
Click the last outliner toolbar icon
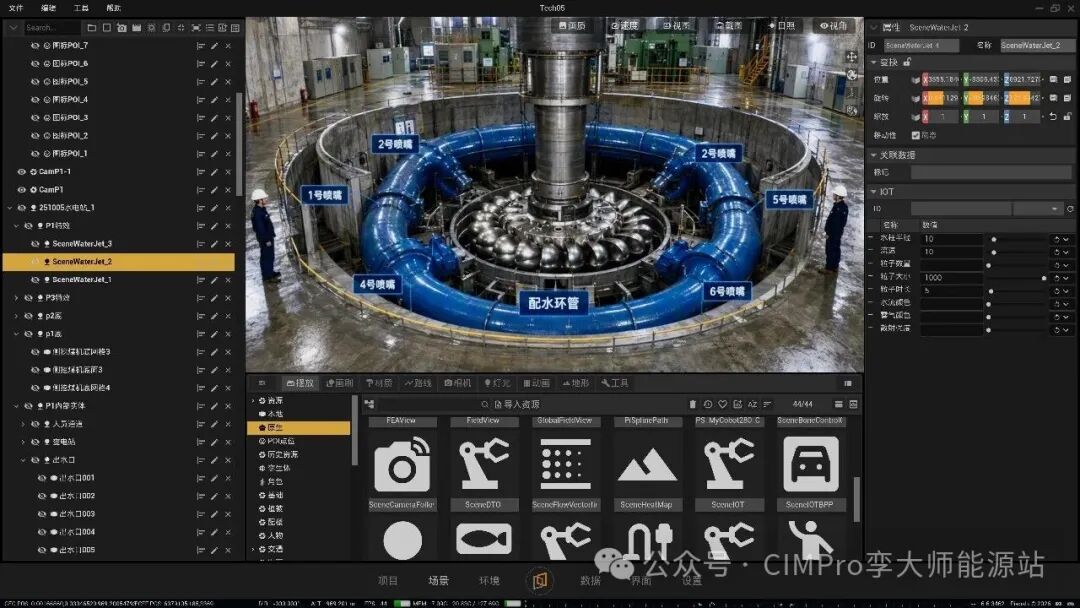click(x=235, y=28)
